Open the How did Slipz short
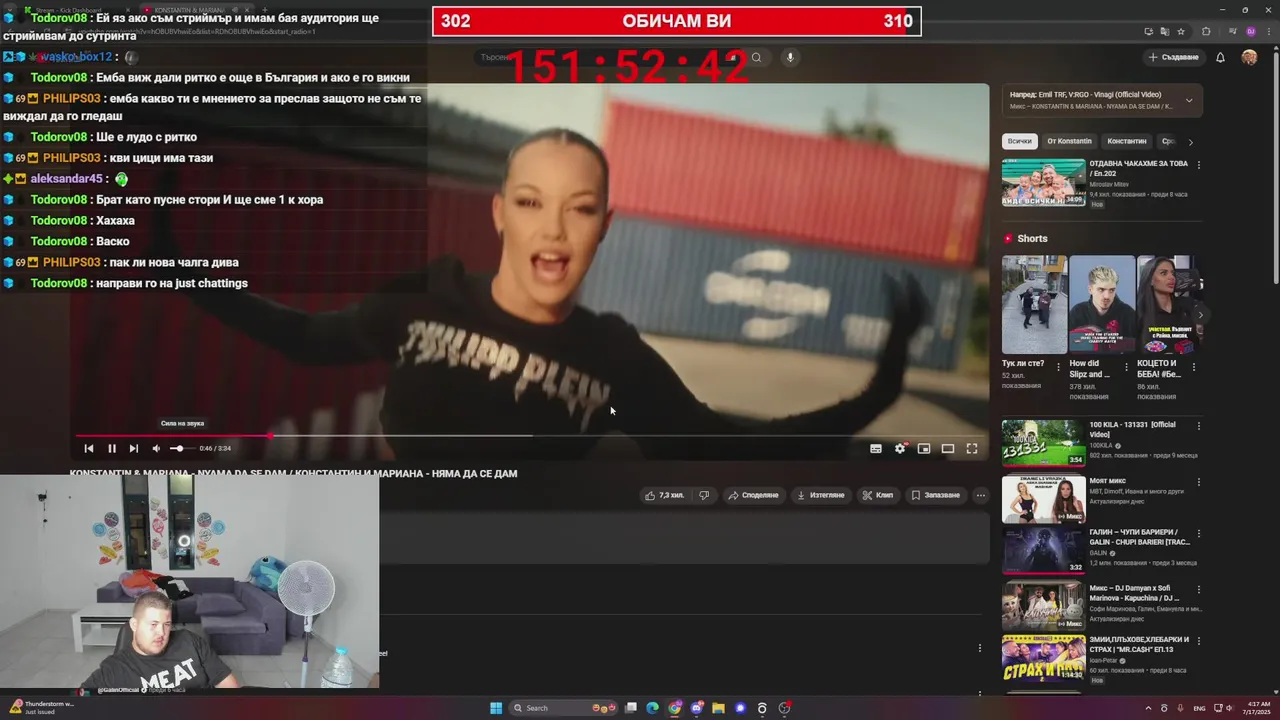Image resolution: width=1280 pixels, height=720 pixels. point(1101,305)
